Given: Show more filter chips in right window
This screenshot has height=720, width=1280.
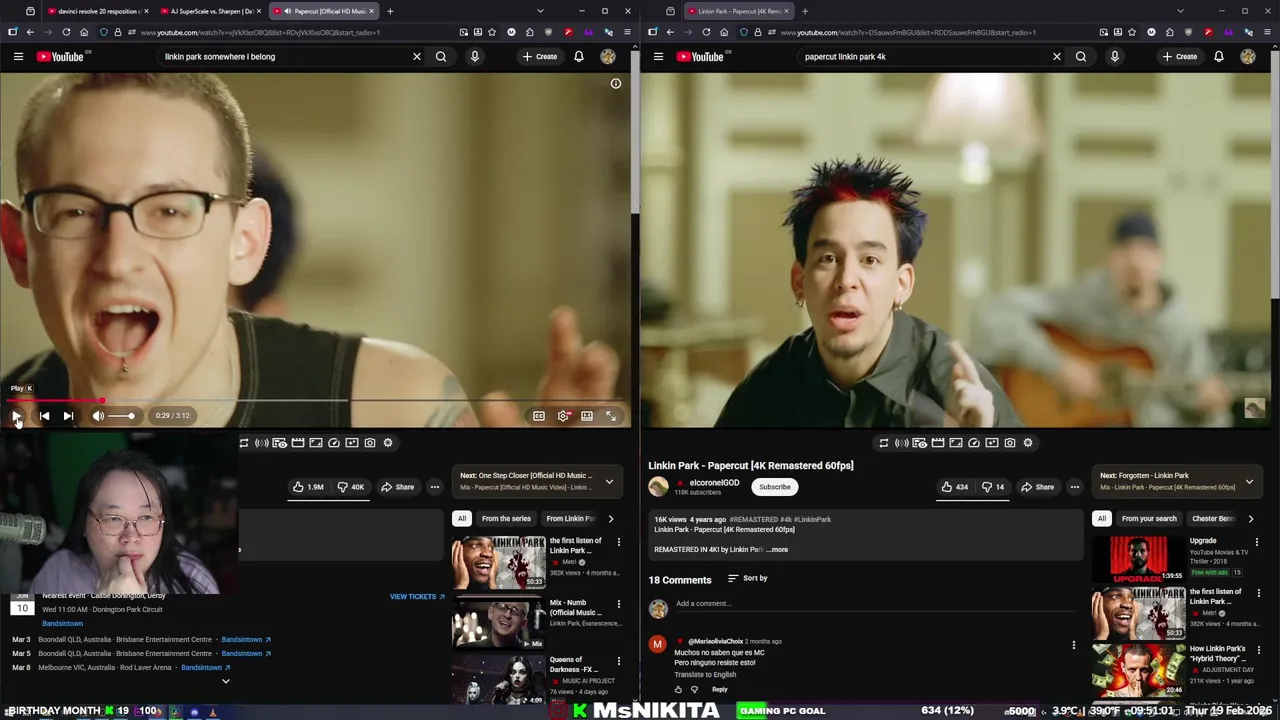Looking at the screenshot, I should [x=1250, y=519].
